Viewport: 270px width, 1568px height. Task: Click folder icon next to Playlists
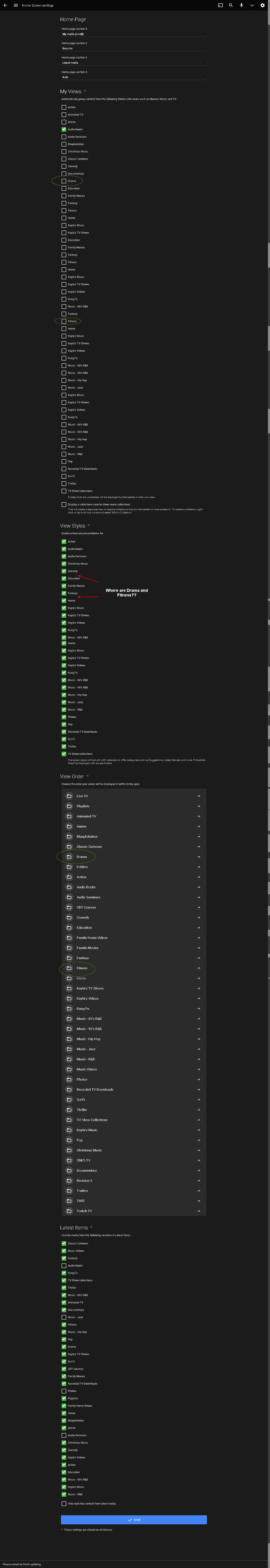(69, 806)
